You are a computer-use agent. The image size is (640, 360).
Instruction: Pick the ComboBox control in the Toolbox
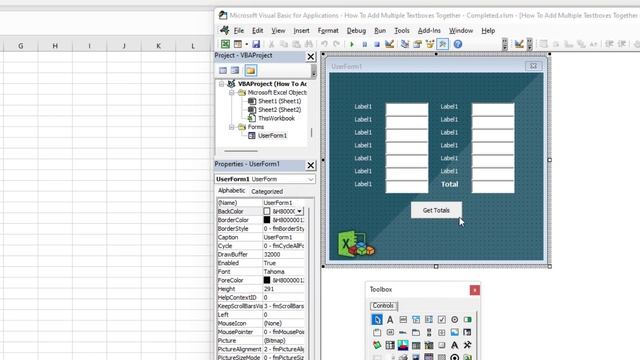point(416,320)
